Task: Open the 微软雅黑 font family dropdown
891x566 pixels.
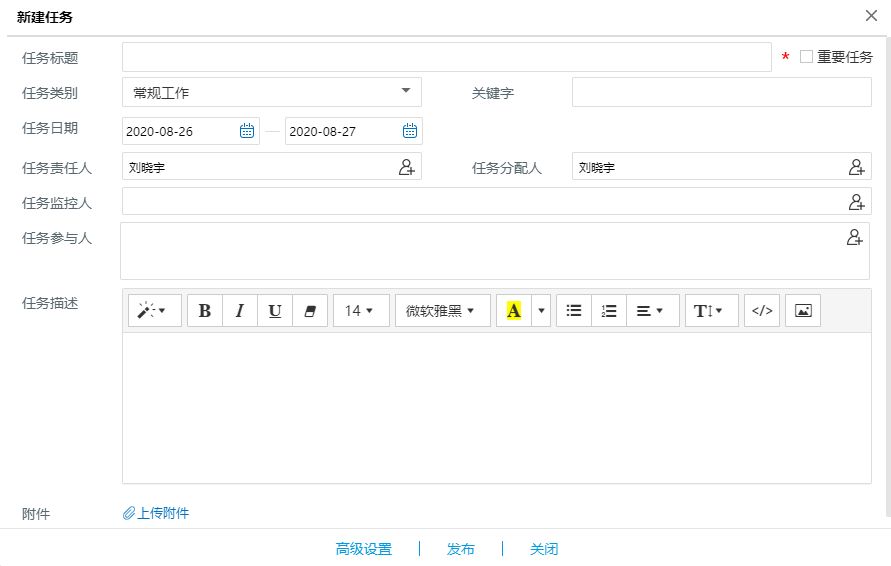Action: pyautogui.click(x=442, y=311)
